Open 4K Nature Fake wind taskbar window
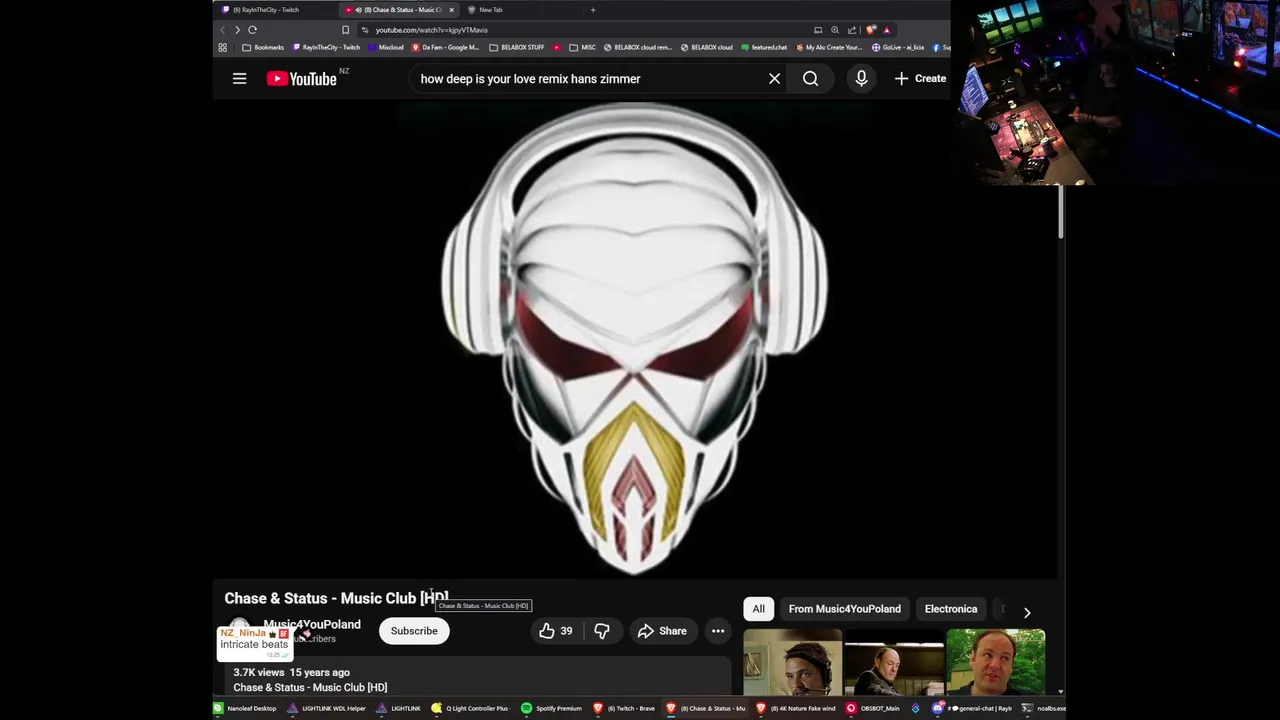 796,708
